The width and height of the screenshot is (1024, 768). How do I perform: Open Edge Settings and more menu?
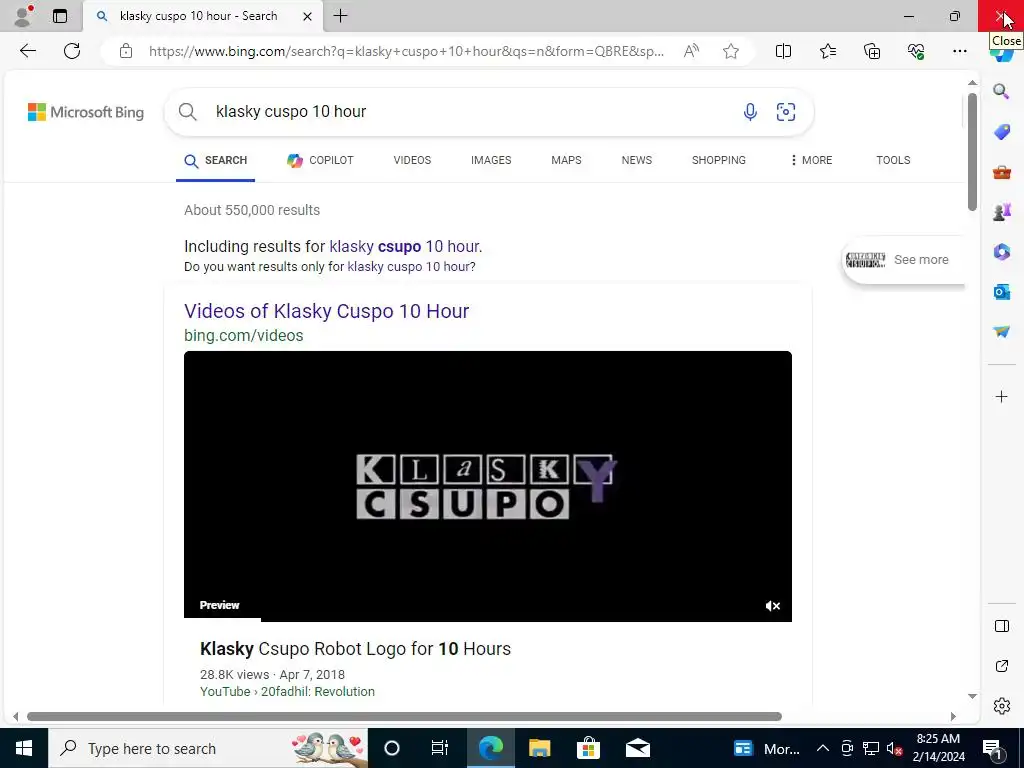click(x=959, y=51)
